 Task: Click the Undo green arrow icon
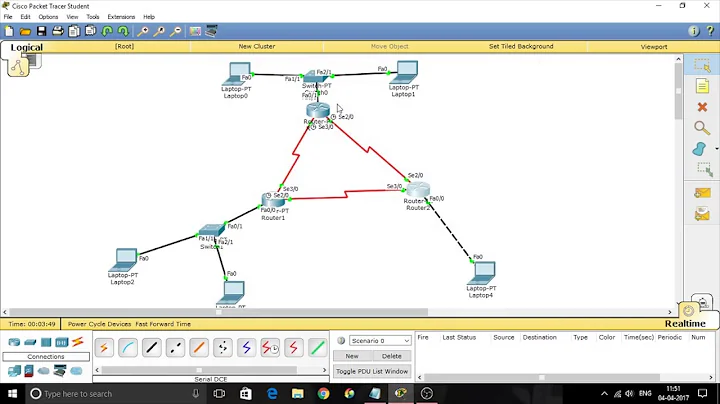[x=107, y=31]
